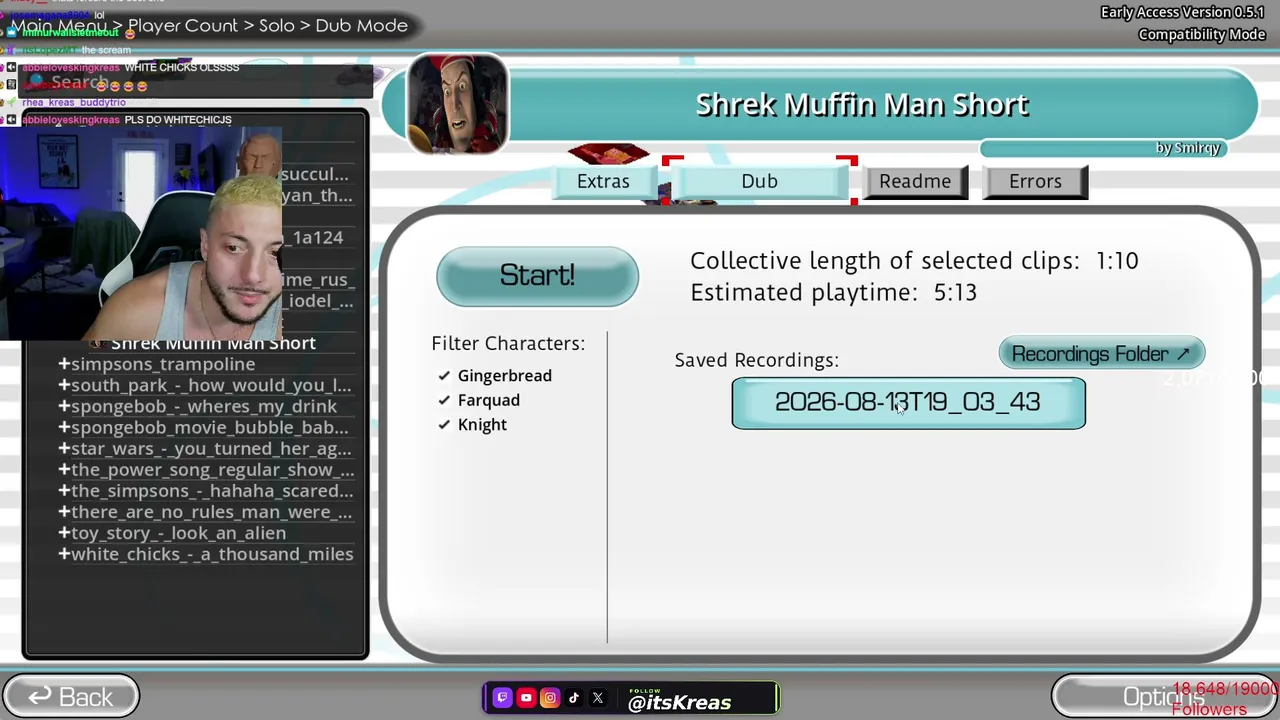Select saved recording 2026-08-13T19_03_43

click(x=908, y=403)
